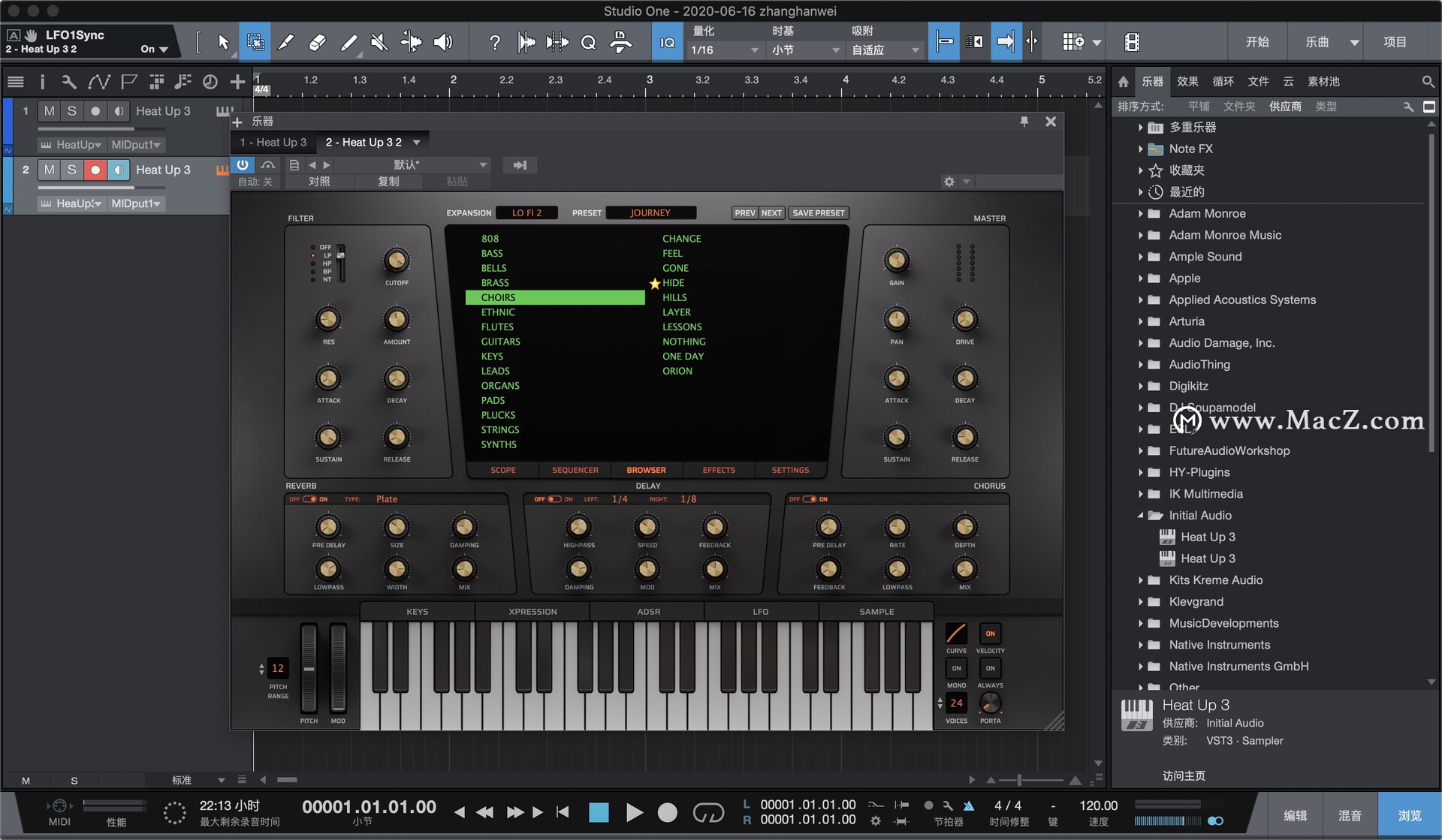Click the 开始 start page button
The width and height of the screenshot is (1442, 840).
(1257, 42)
